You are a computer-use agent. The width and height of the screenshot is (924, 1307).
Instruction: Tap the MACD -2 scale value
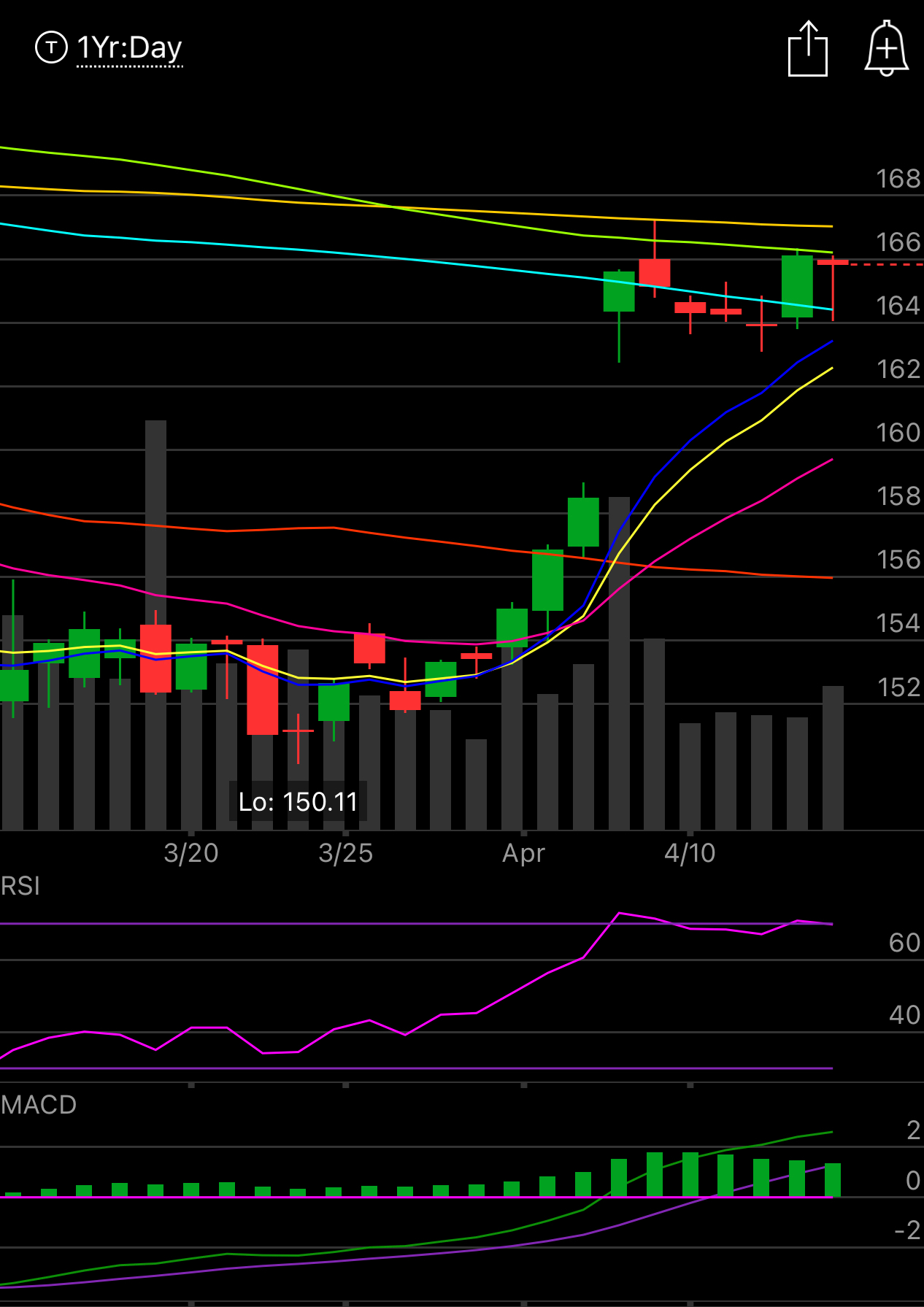(908, 1230)
